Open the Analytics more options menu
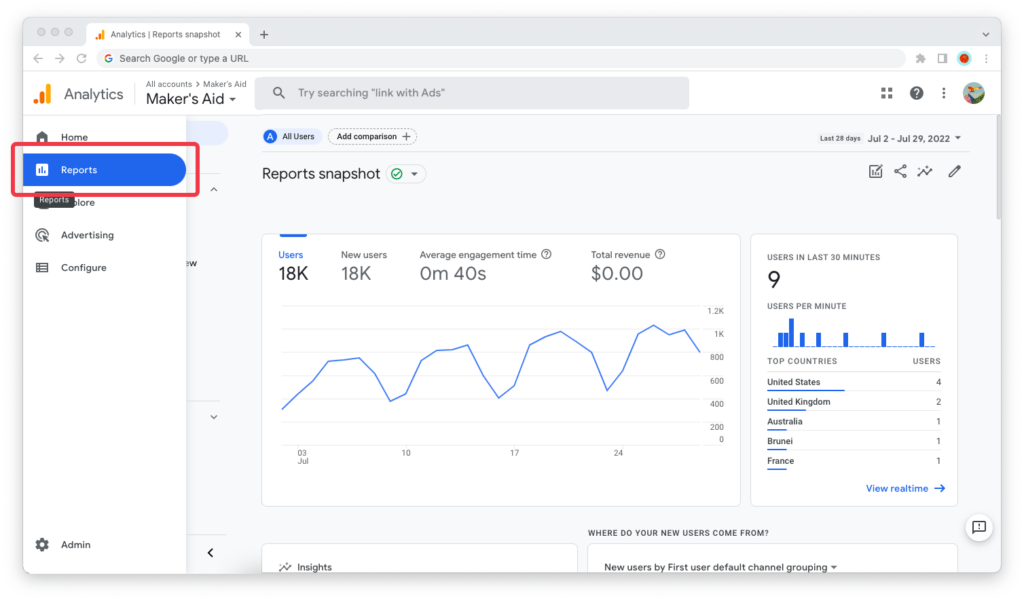Image resolution: width=1024 pixels, height=601 pixels. tap(944, 93)
